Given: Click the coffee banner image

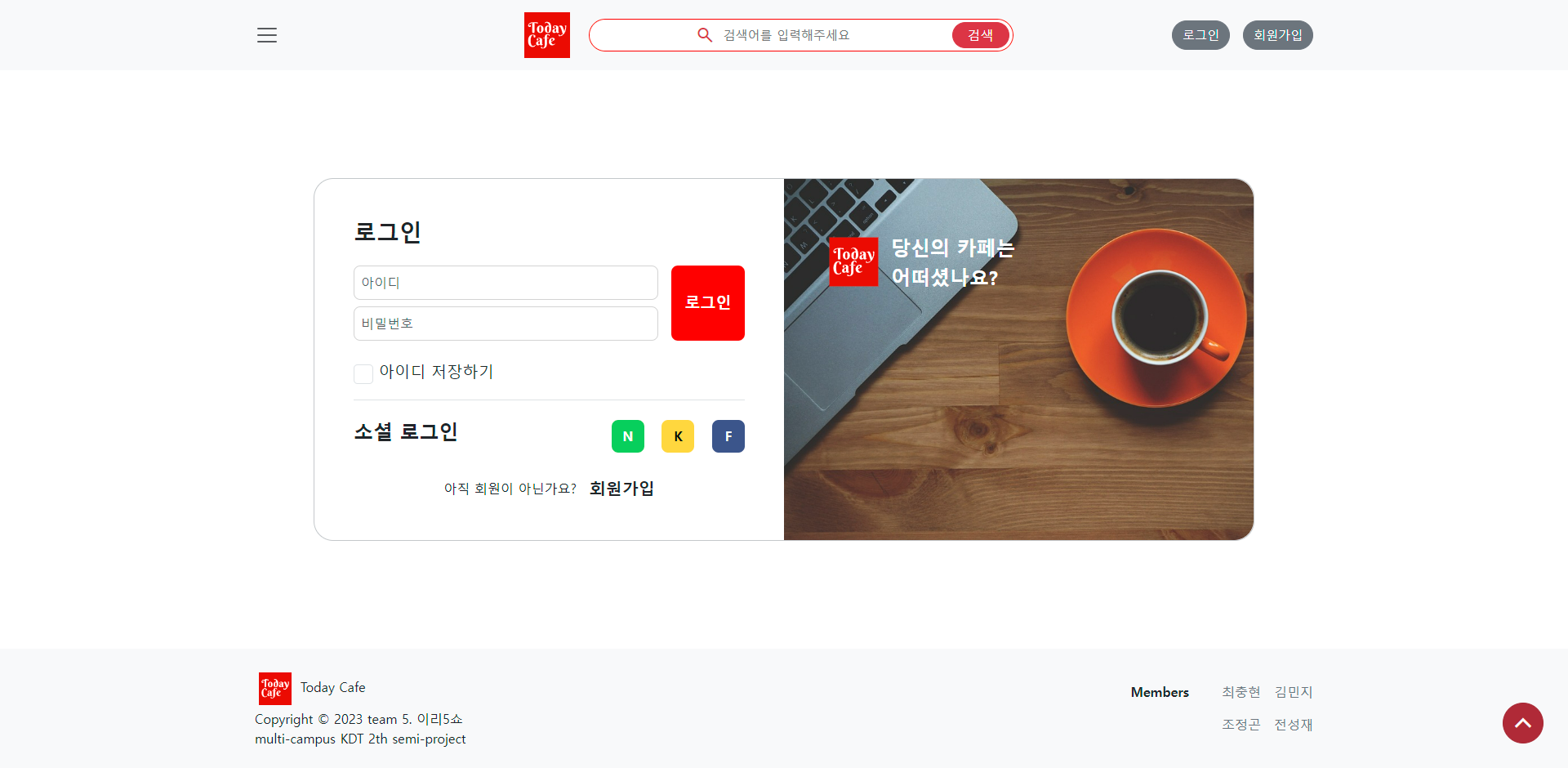Looking at the screenshot, I should coord(1018,359).
